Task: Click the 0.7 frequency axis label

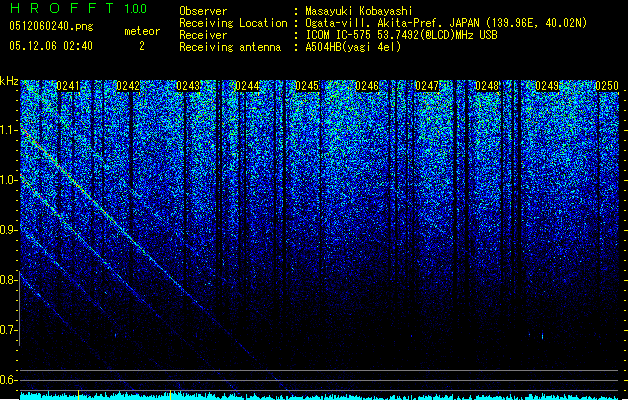Action: pos(9,330)
